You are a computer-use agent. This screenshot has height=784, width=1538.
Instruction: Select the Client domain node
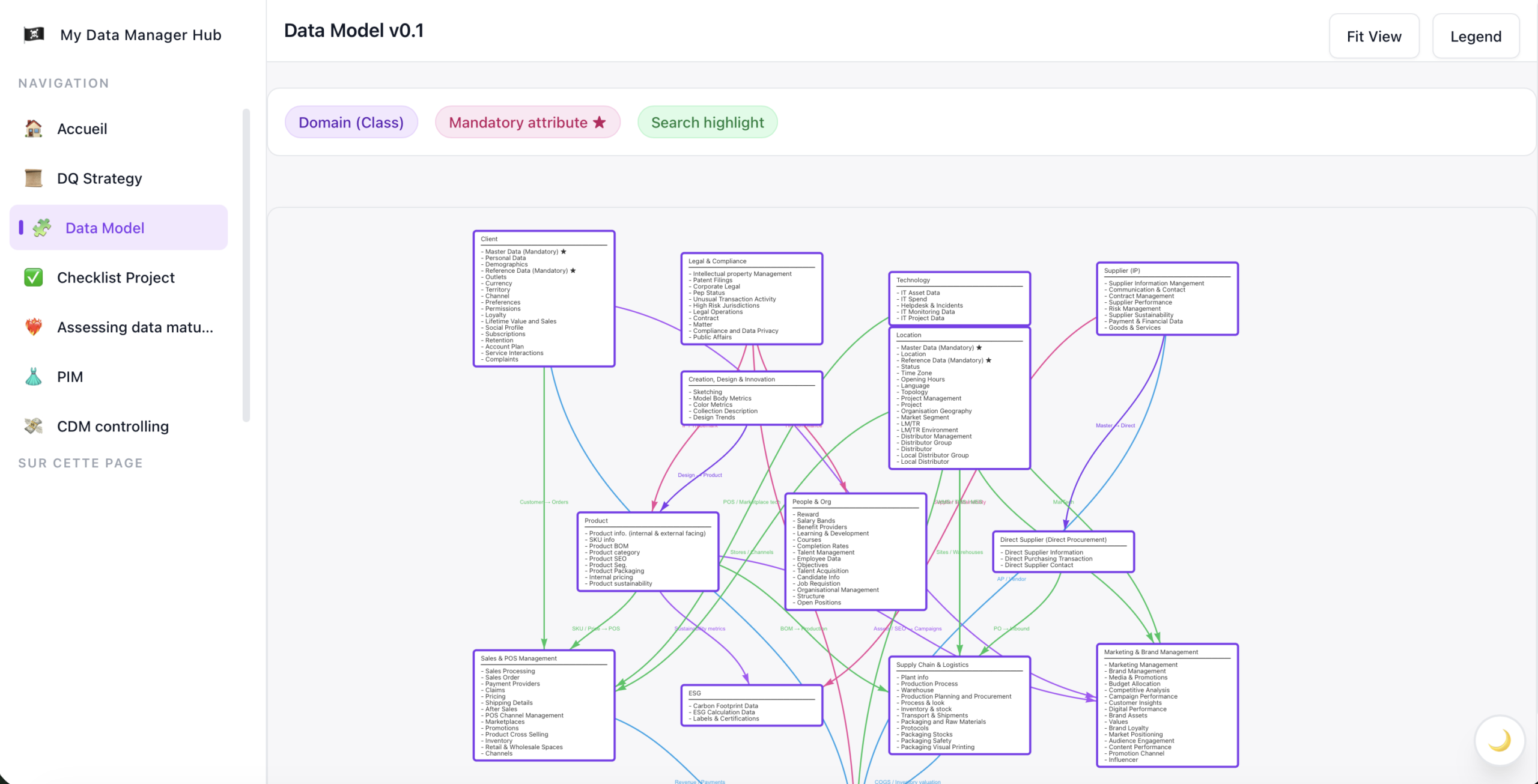click(x=544, y=299)
